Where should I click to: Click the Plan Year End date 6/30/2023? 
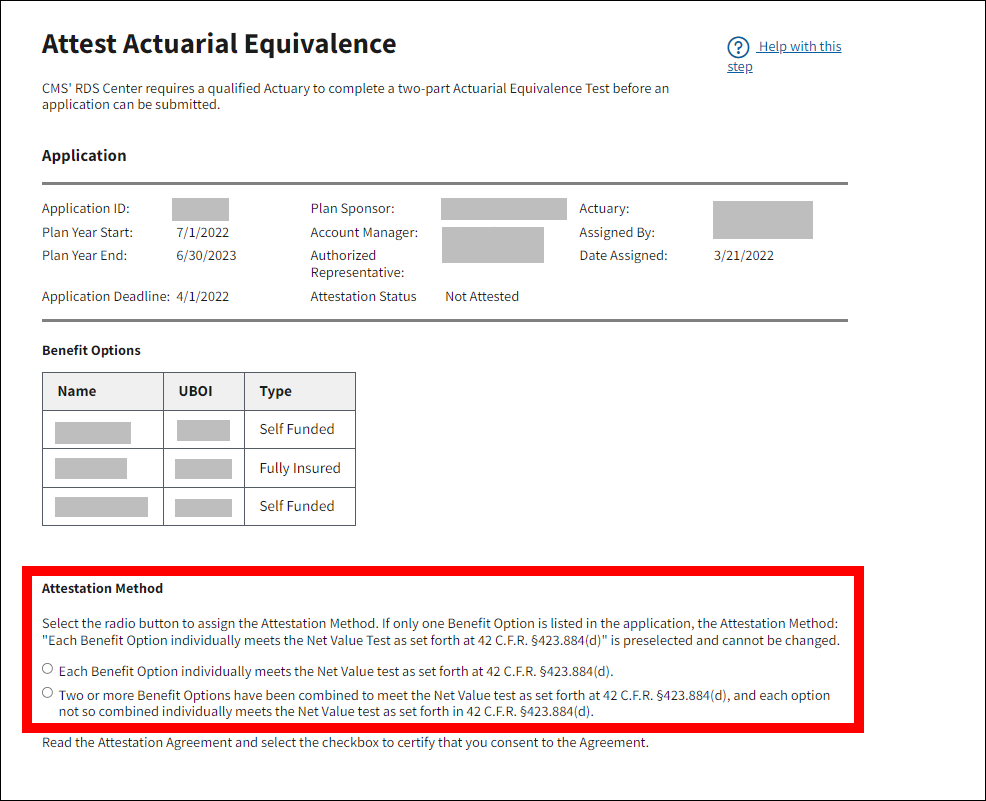point(206,255)
